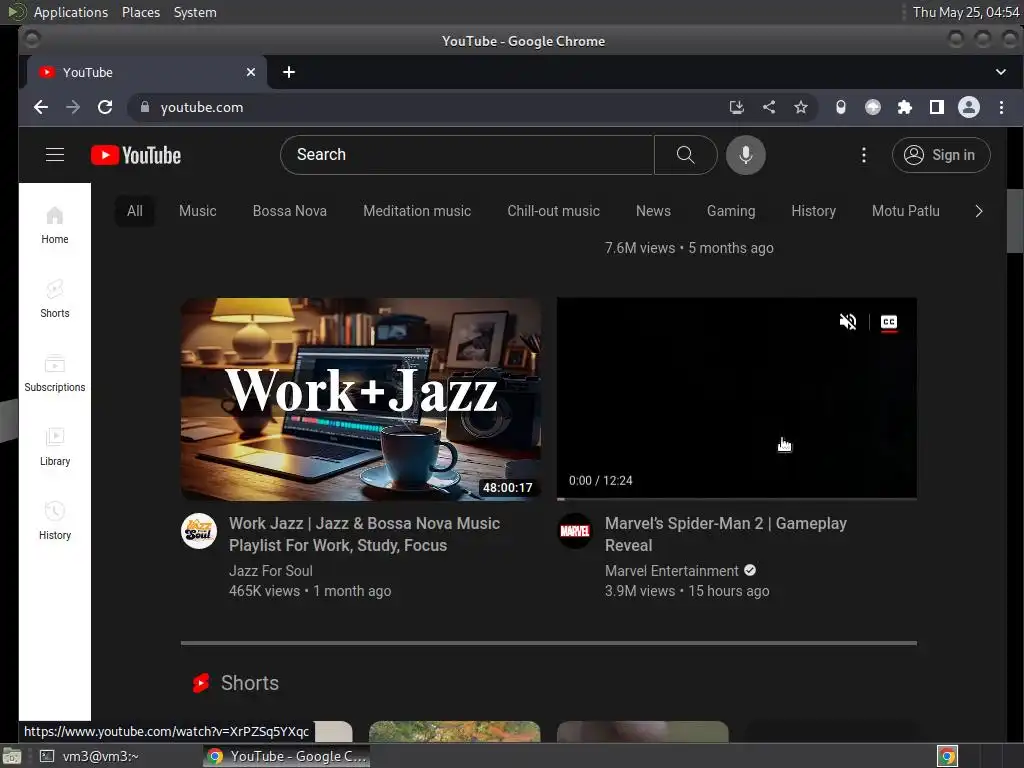This screenshot has height=768, width=1024.
Task: Click the youtube.com address bar
Action: click(431, 107)
